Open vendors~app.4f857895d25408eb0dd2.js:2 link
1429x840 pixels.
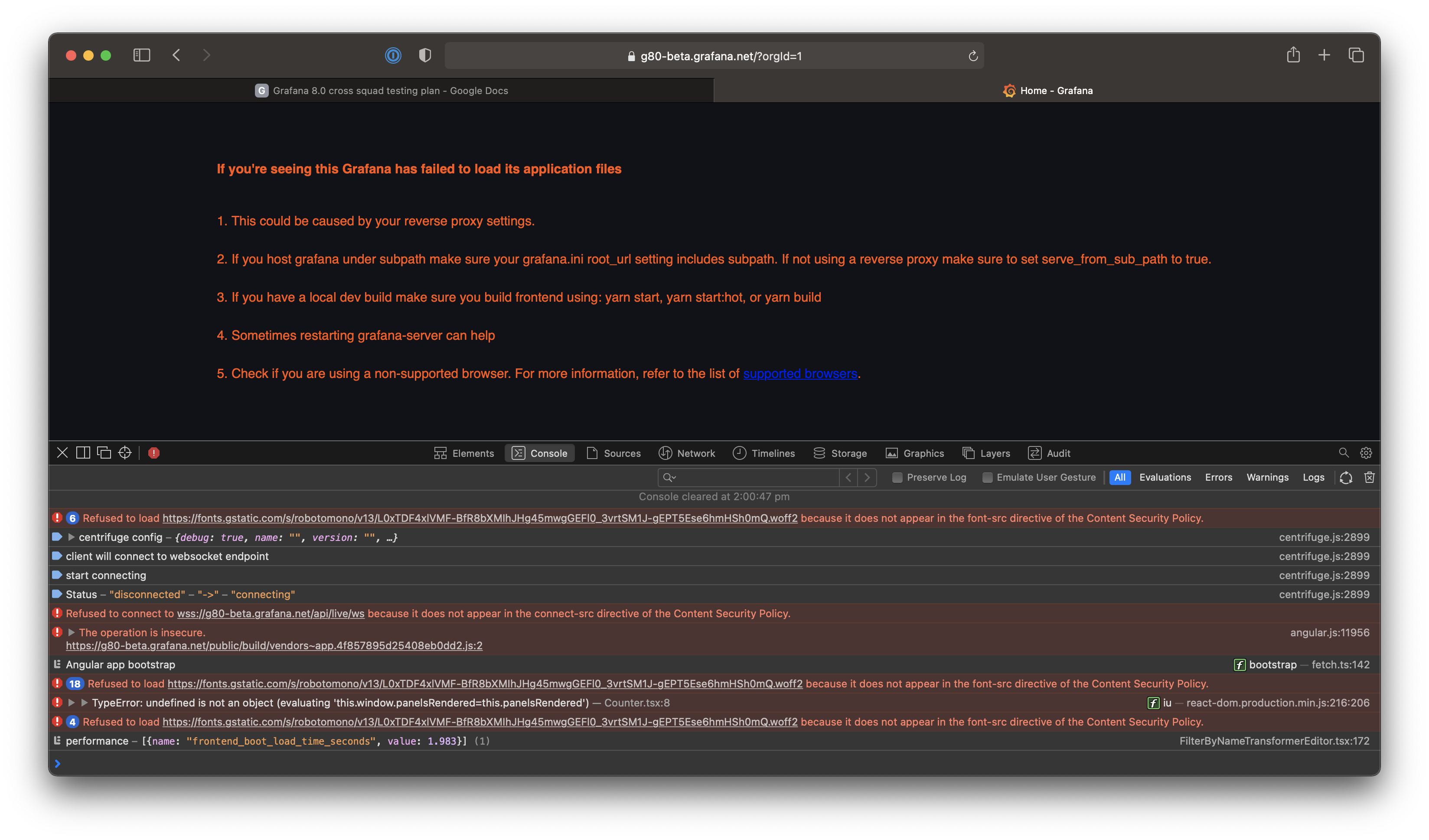coord(274,645)
